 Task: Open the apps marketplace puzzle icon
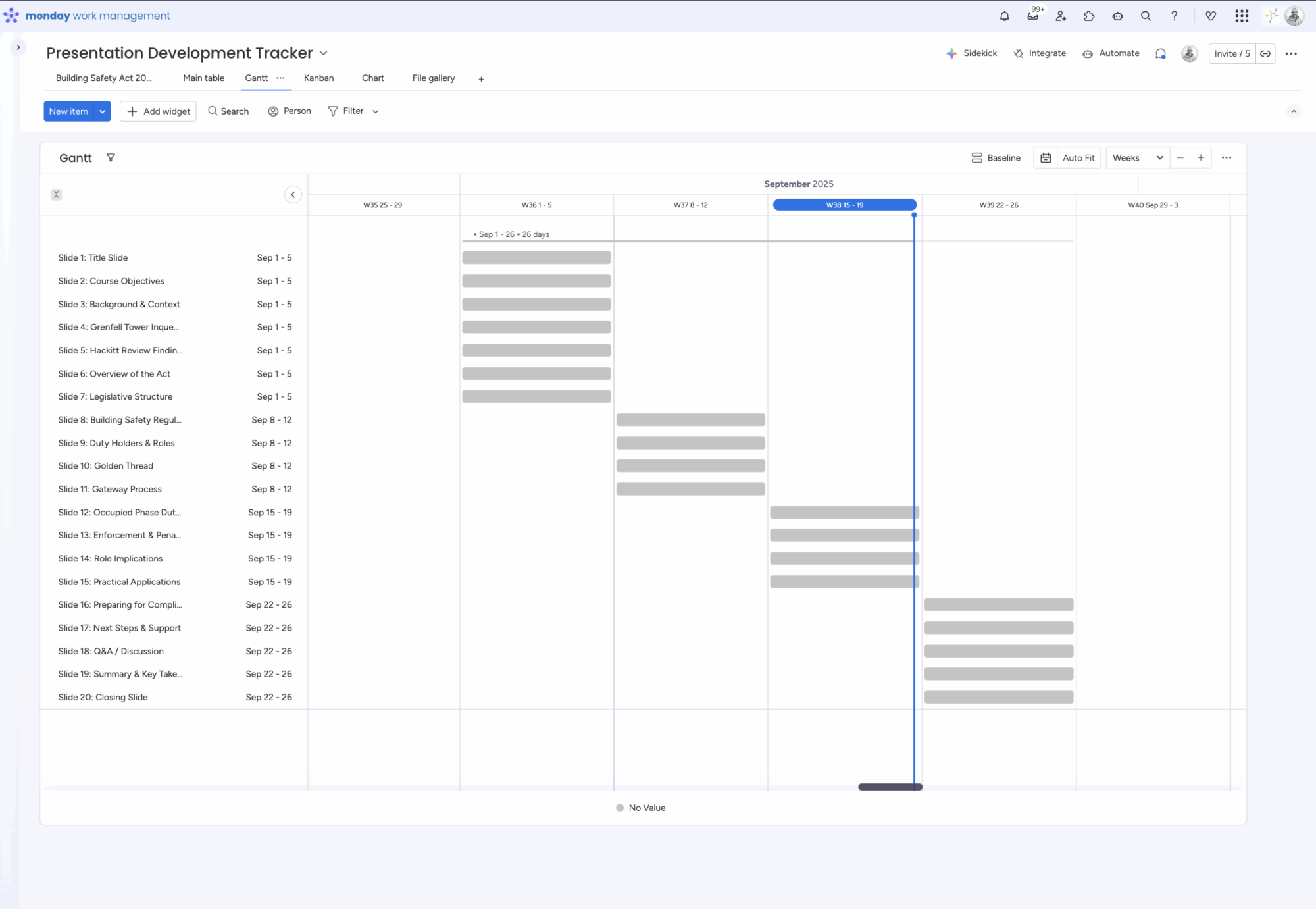(x=1089, y=16)
